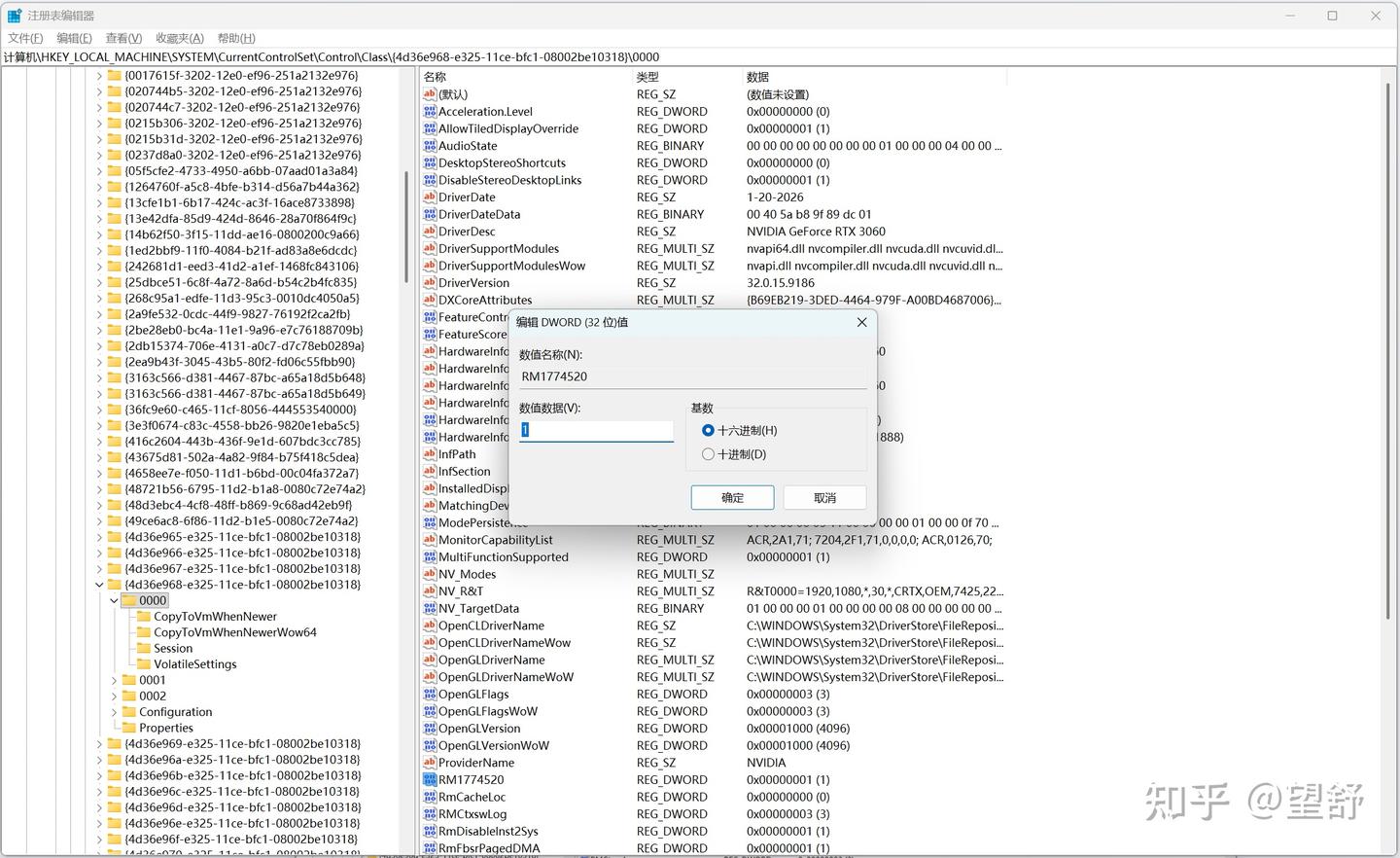1400x858 pixels.
Task: Click the icon of RmDisableInst2Sys value
Action: pyautogui.click(x=430, y=832)
